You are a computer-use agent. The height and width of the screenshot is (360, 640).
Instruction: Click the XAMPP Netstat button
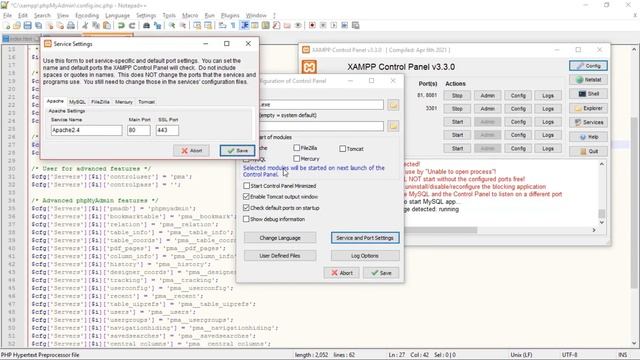589,80
